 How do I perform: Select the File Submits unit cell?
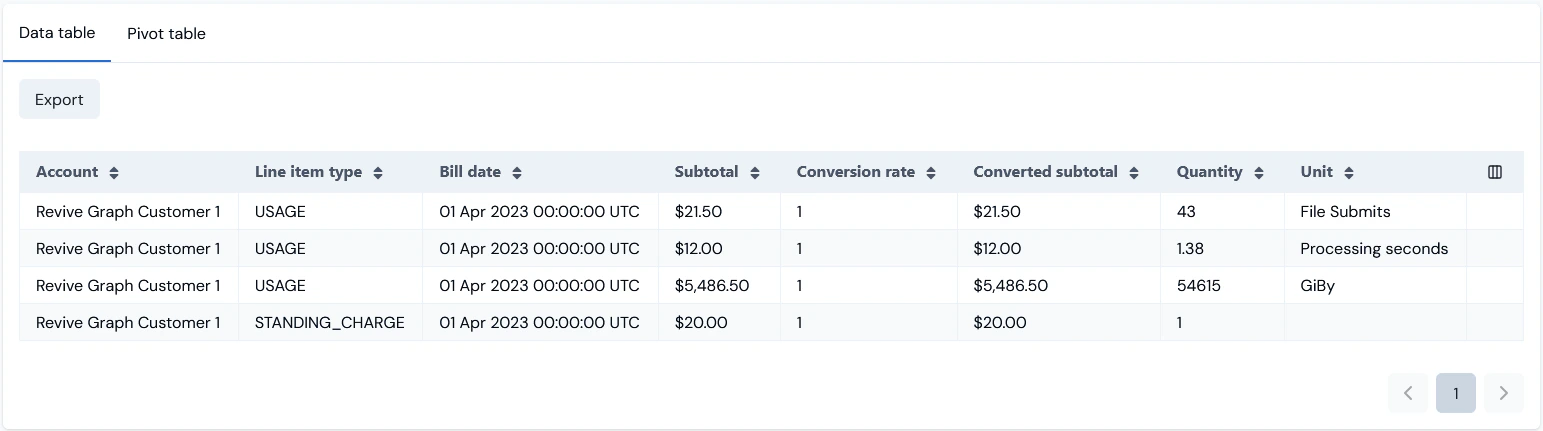point(1345,212)
